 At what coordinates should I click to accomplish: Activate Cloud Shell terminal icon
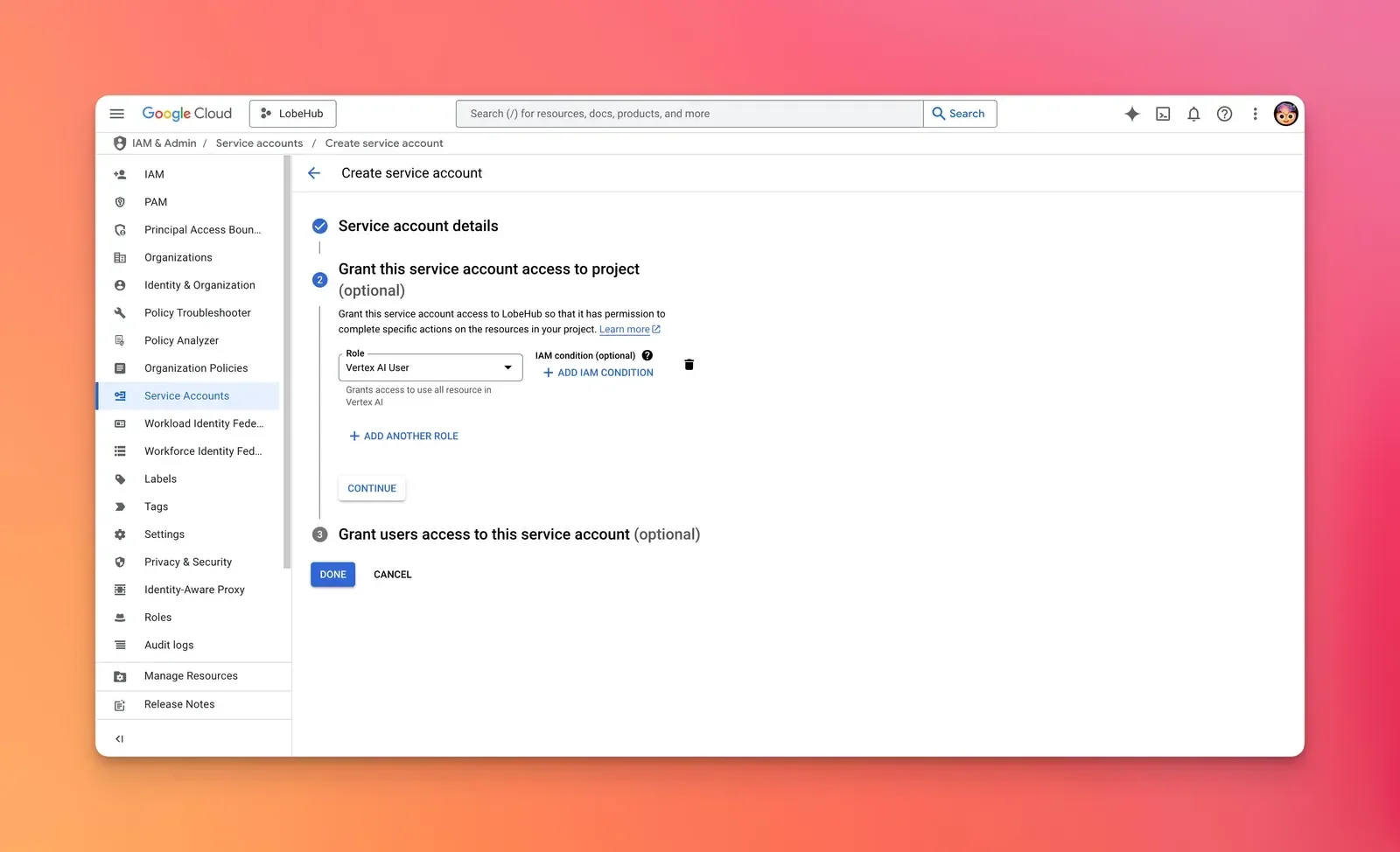pyautogui.click(x=1163, y=114)
